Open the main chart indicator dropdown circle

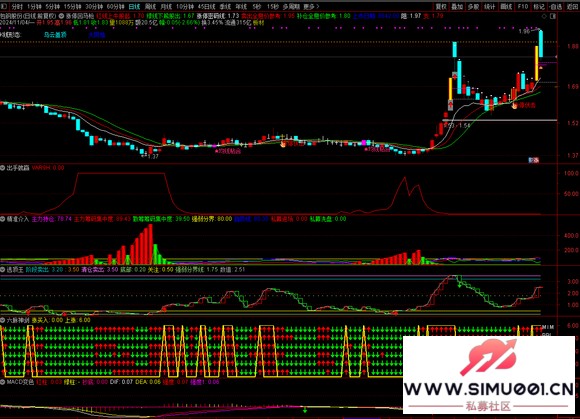[61, 16]
